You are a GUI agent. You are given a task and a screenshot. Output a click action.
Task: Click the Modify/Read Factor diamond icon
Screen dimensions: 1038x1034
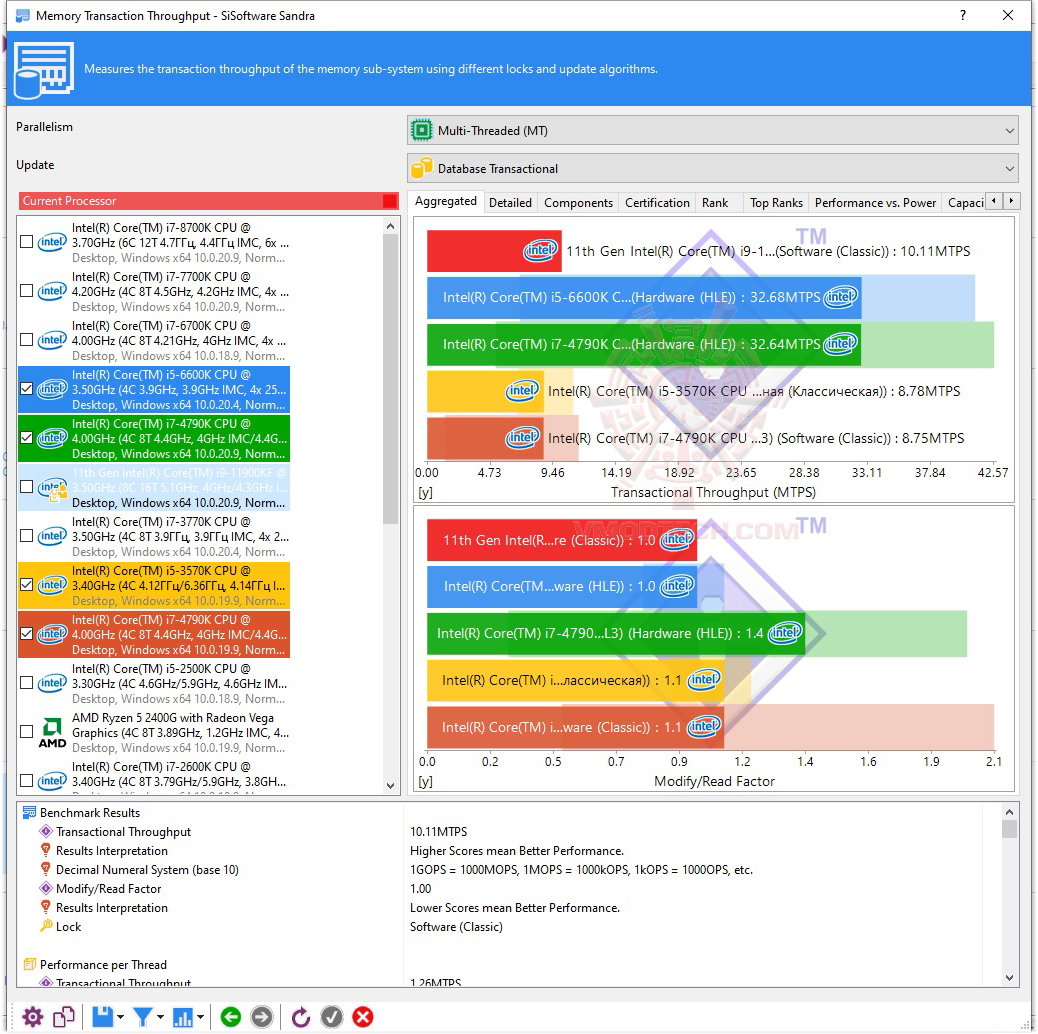click(x=46, y=888)
